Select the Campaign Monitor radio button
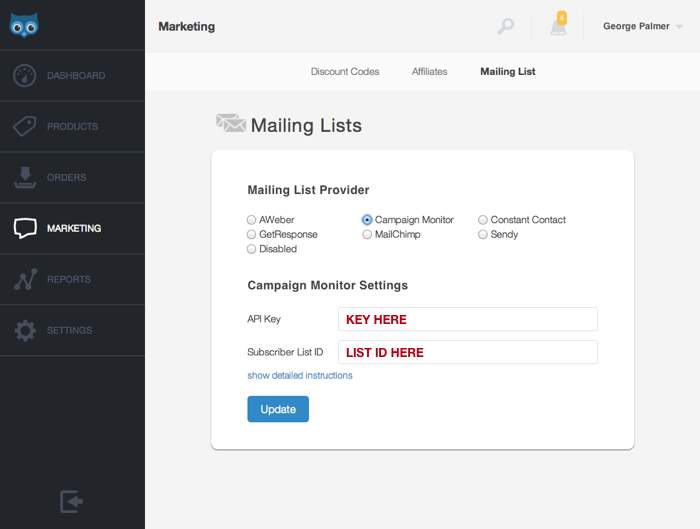This screenshot has width=700, height=529. 367,220
